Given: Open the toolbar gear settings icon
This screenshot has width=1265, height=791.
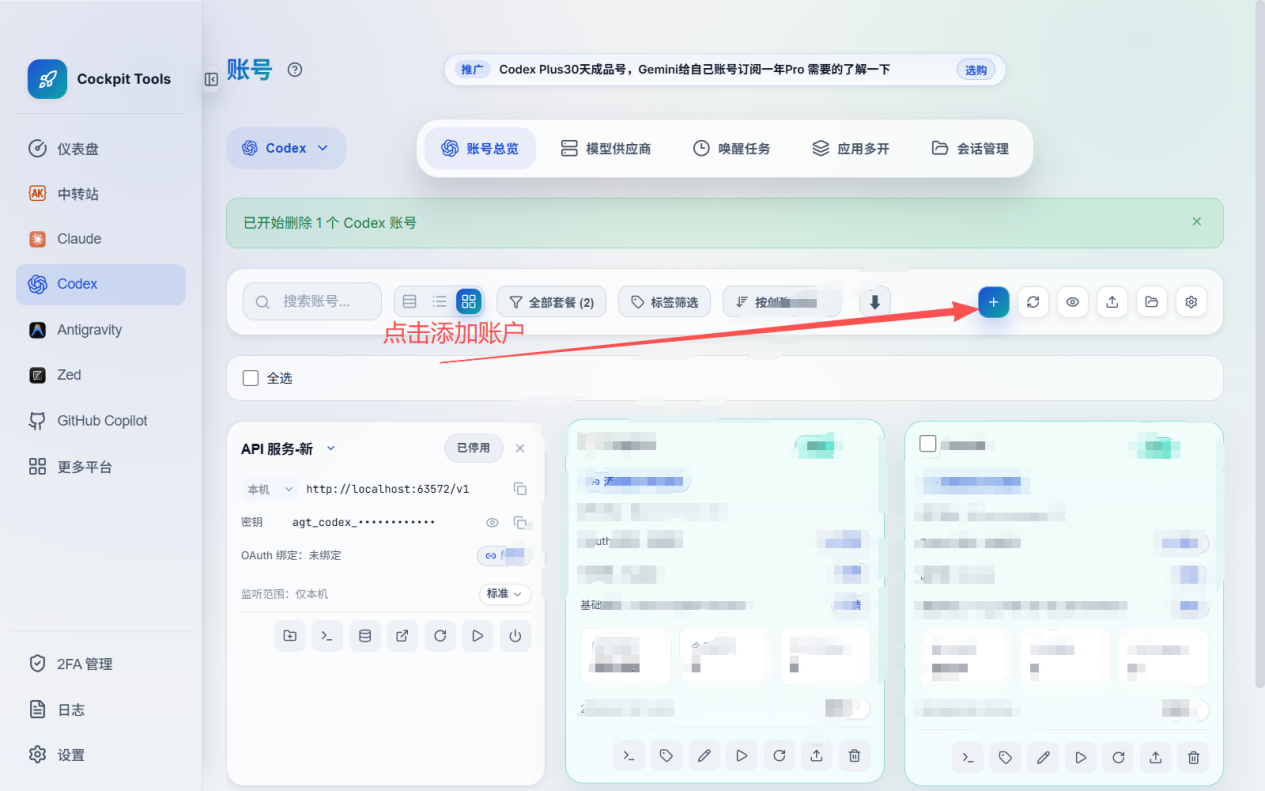Looking at the screenshot, I should click(x=1191, y=302).
